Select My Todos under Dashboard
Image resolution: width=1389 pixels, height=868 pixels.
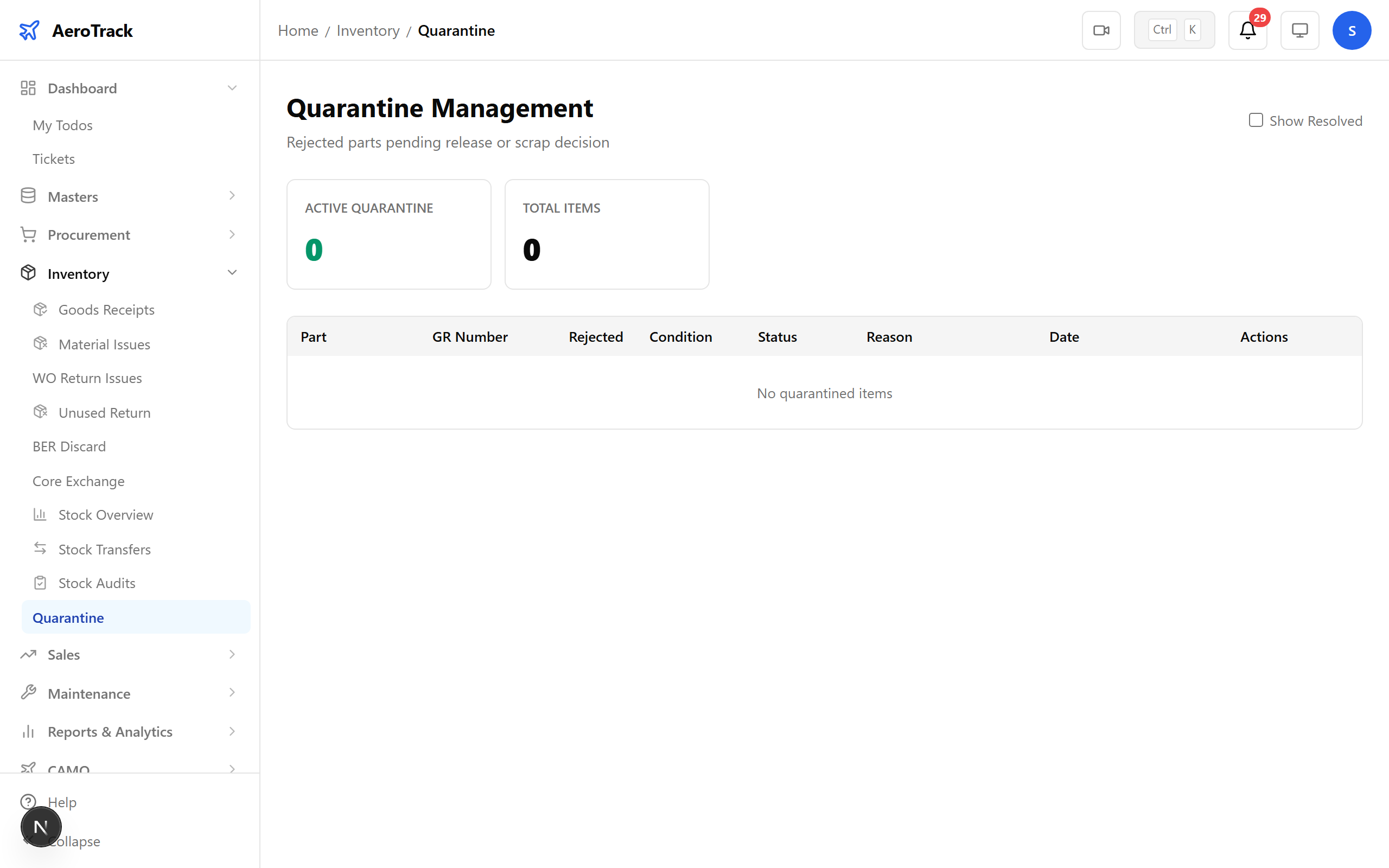62,125
